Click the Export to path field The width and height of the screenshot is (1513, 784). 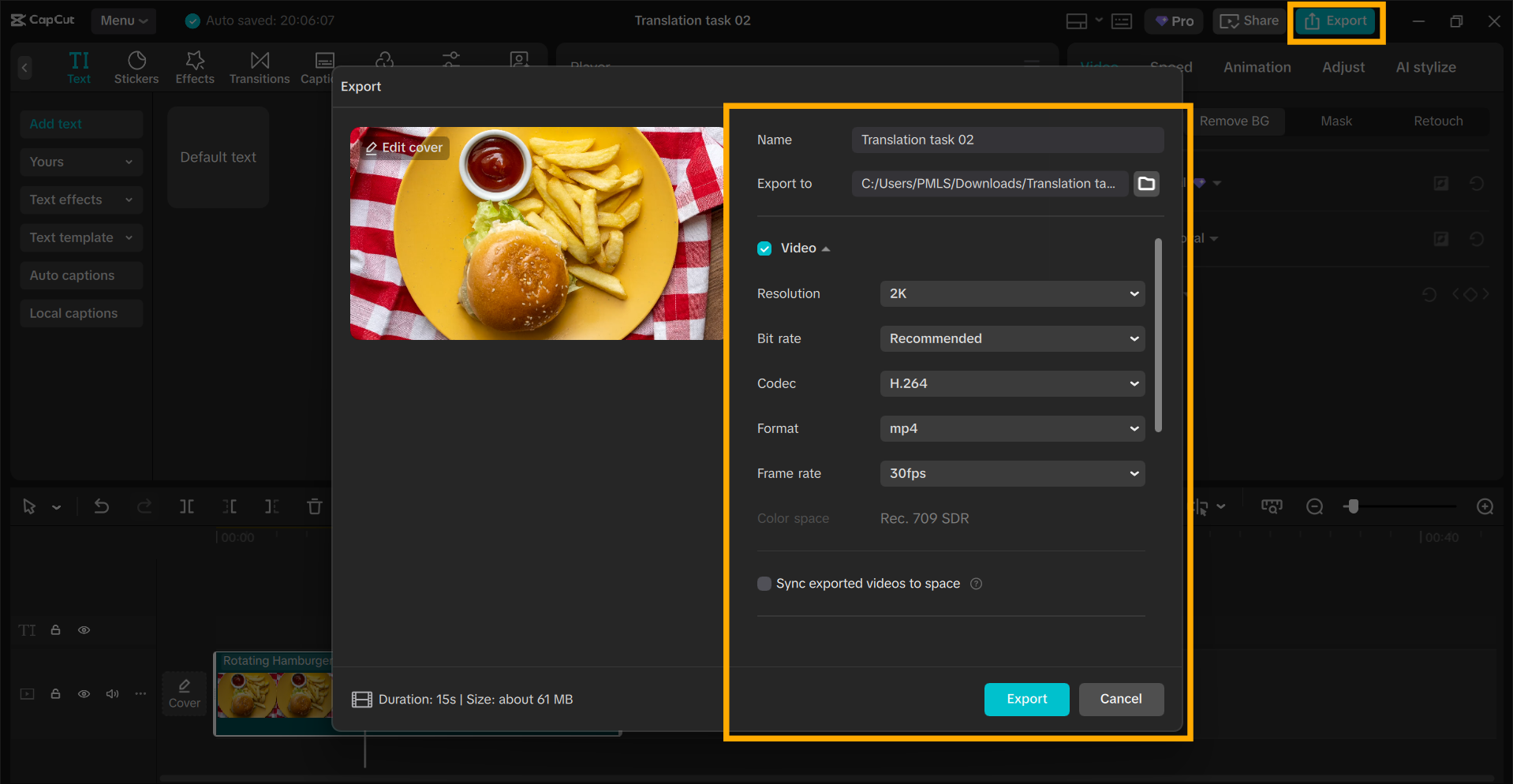click(x=990, y=184)
